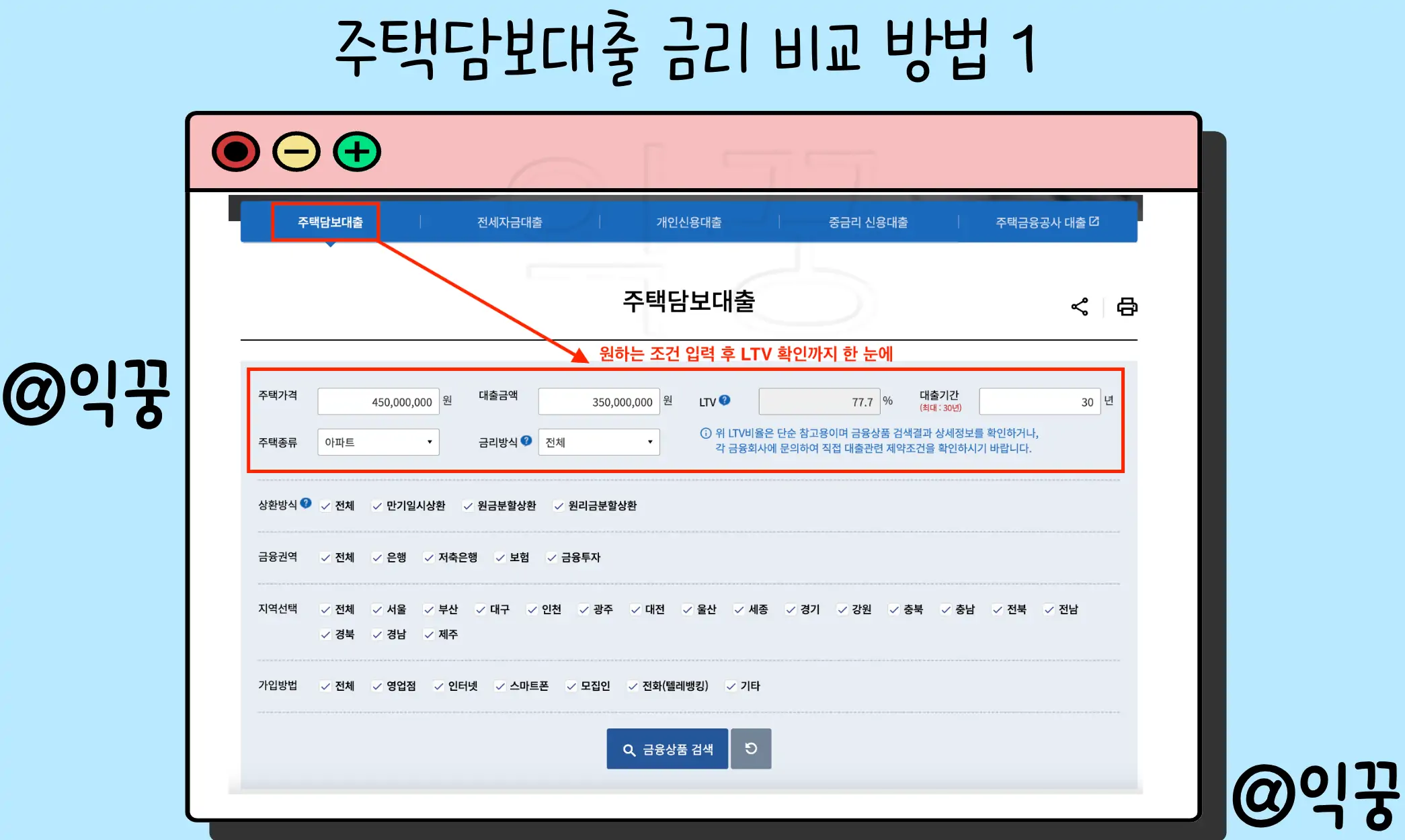Toggle the 만기일시상환 repayment checkbox
This screenshot has height=840, width=1405.
click(x=377, y=506)
